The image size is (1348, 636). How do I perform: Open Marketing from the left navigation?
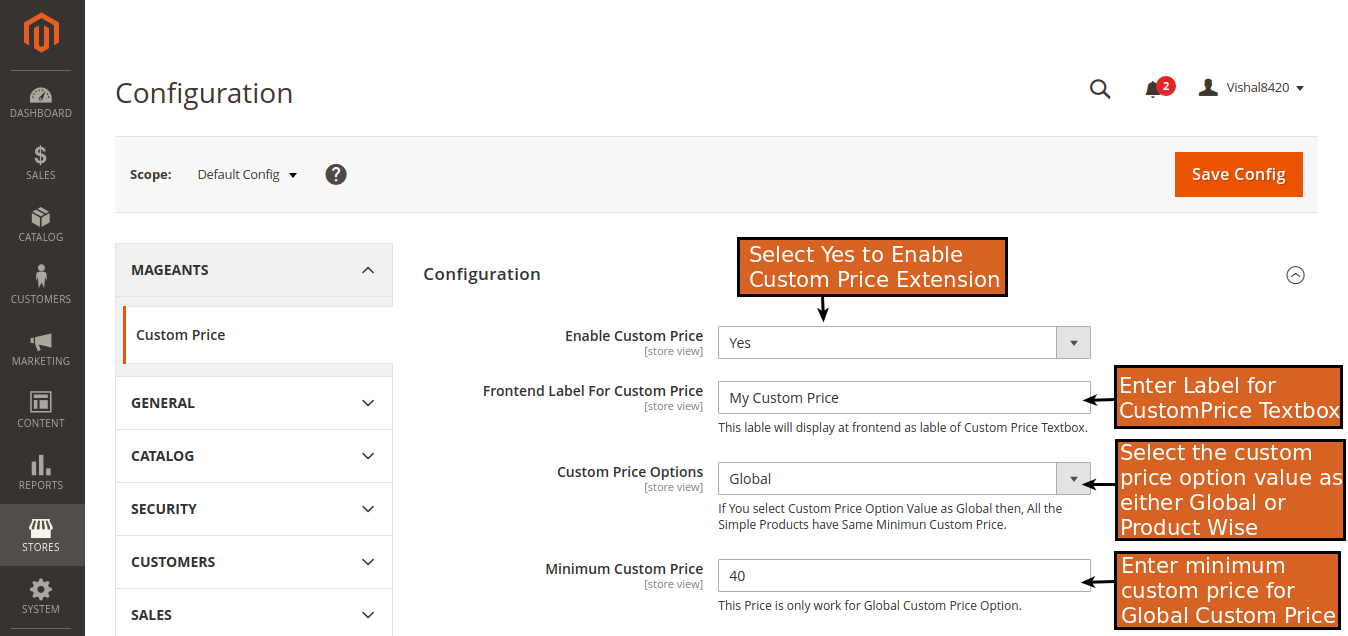(40, 348)
